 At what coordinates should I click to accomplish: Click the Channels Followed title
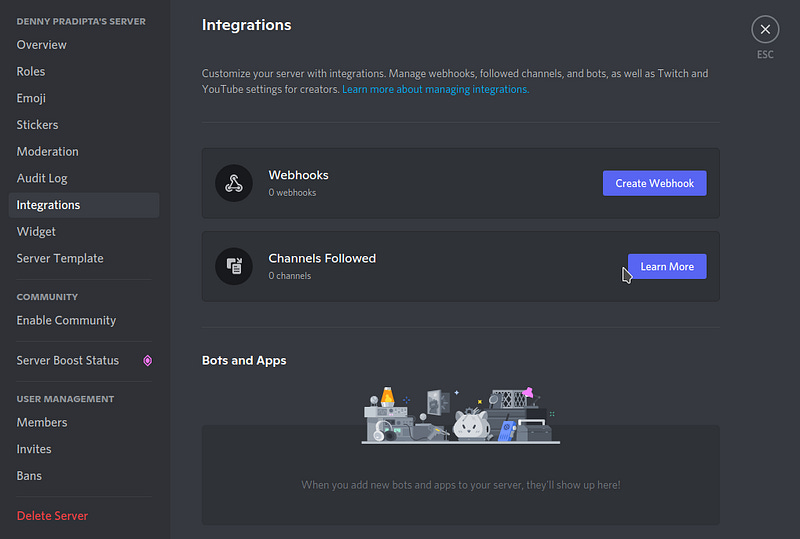click(322, 258)
